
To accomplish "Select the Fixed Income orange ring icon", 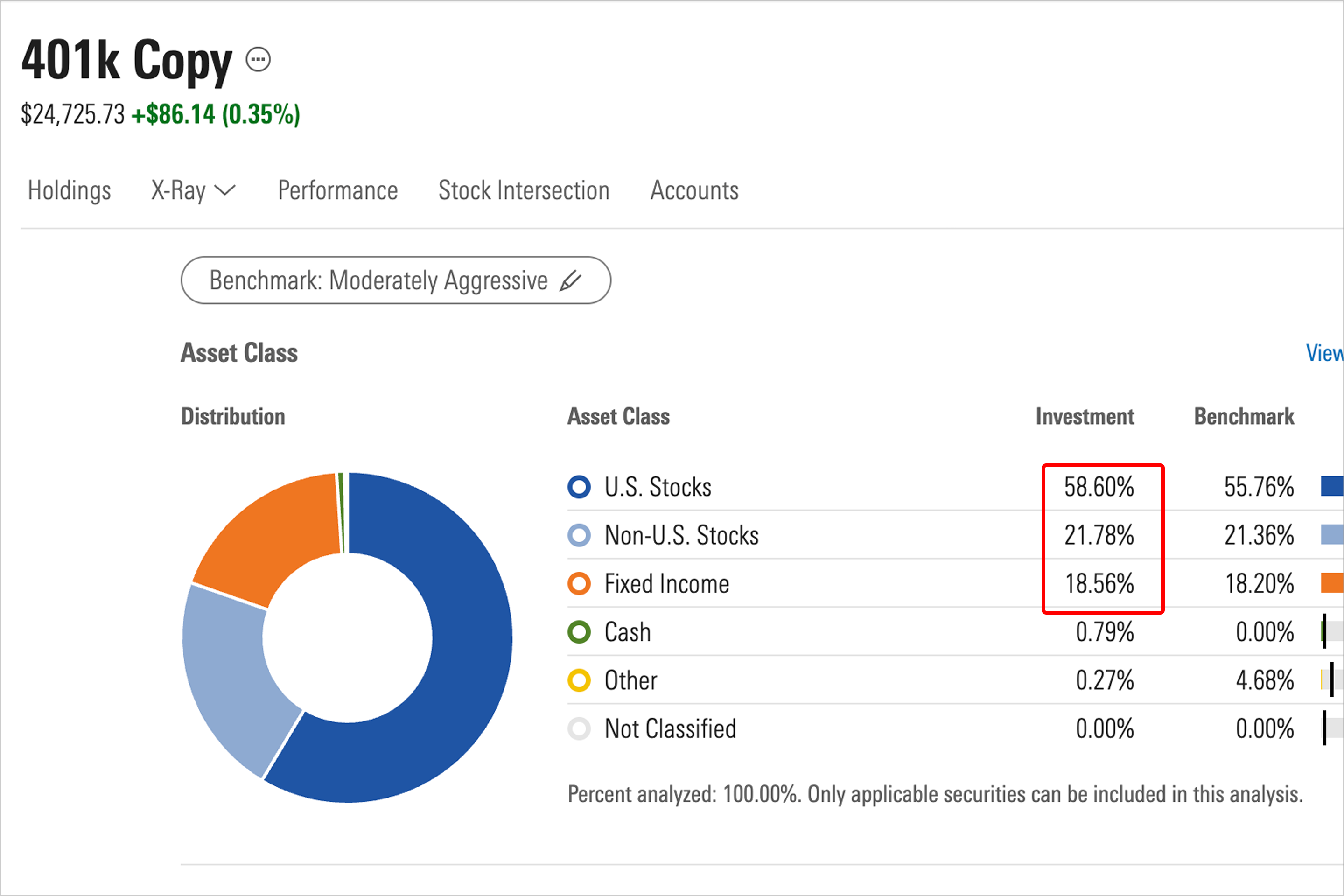I will click(x=579, y=584).
